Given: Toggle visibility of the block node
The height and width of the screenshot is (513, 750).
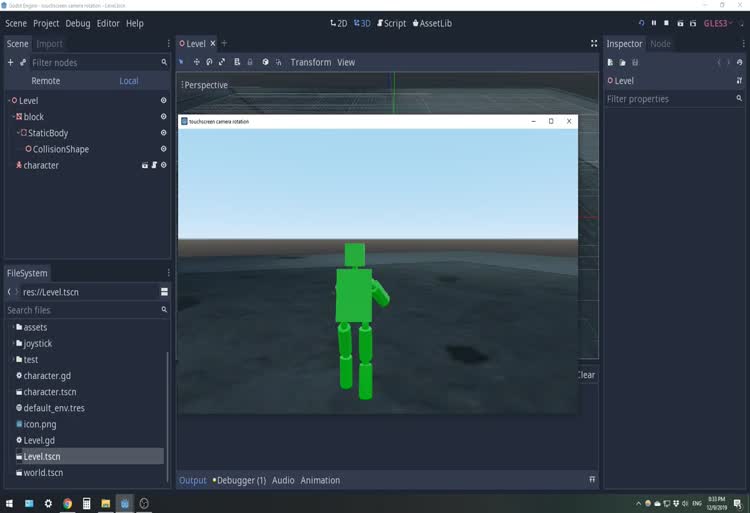Looking at the screenshot, I should click(x=164, y=117).
